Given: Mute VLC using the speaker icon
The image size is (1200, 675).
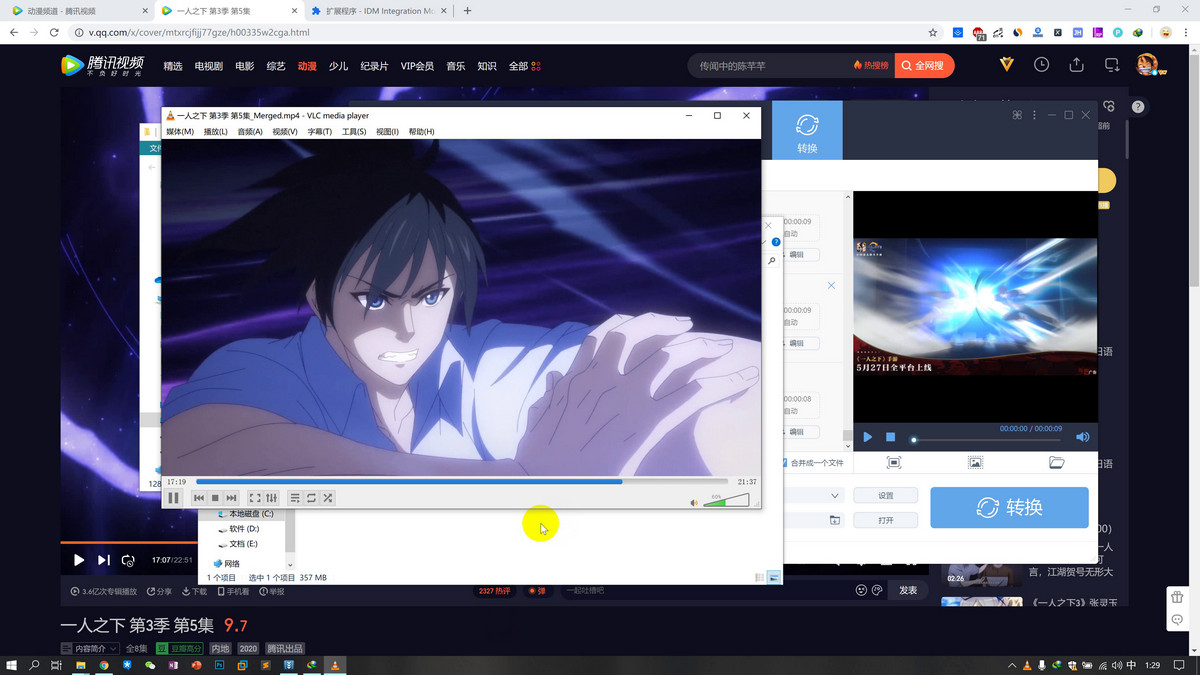Looking at the screenshot, I should tap(694, 502).
